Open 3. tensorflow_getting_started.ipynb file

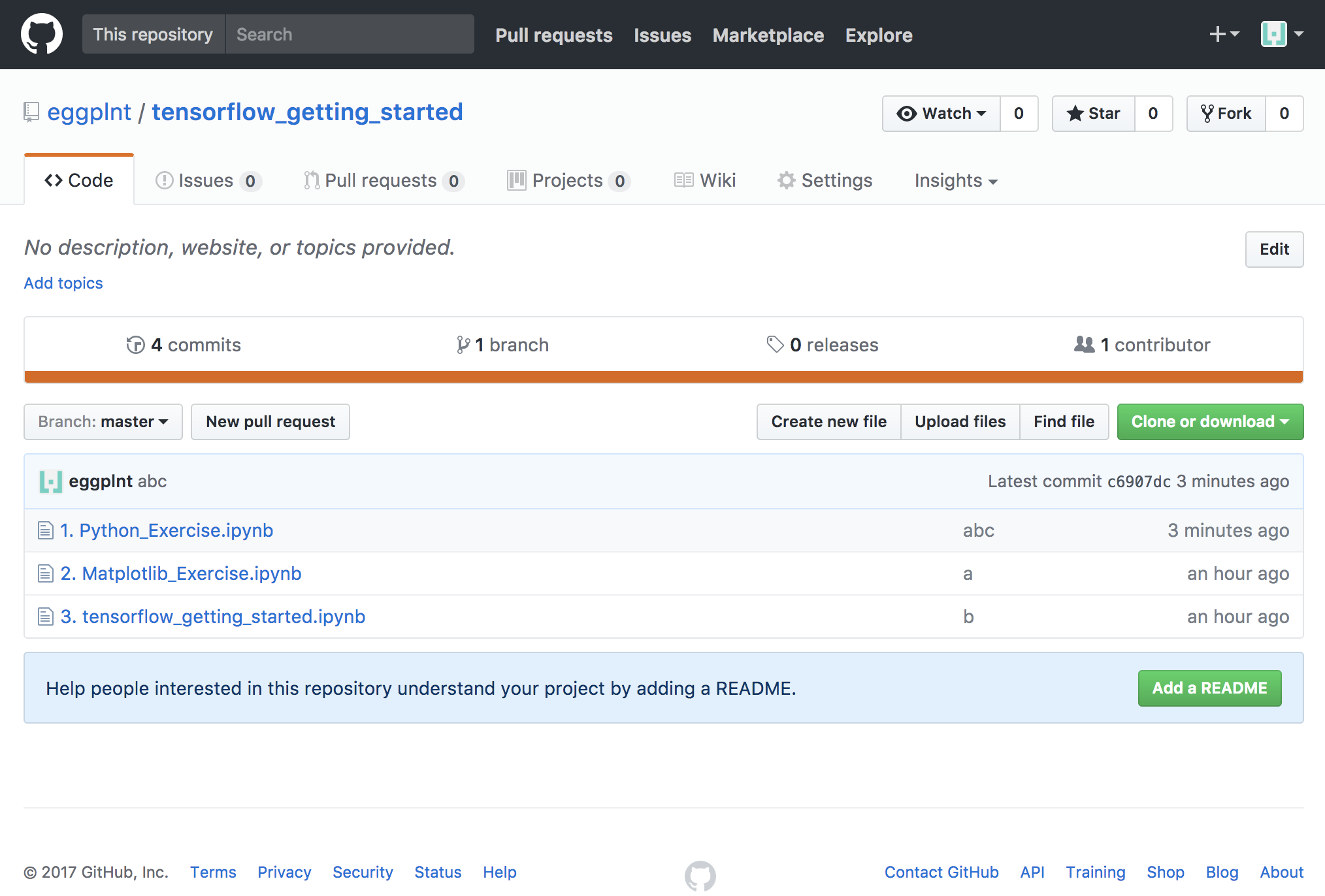(x=213, y=616)
